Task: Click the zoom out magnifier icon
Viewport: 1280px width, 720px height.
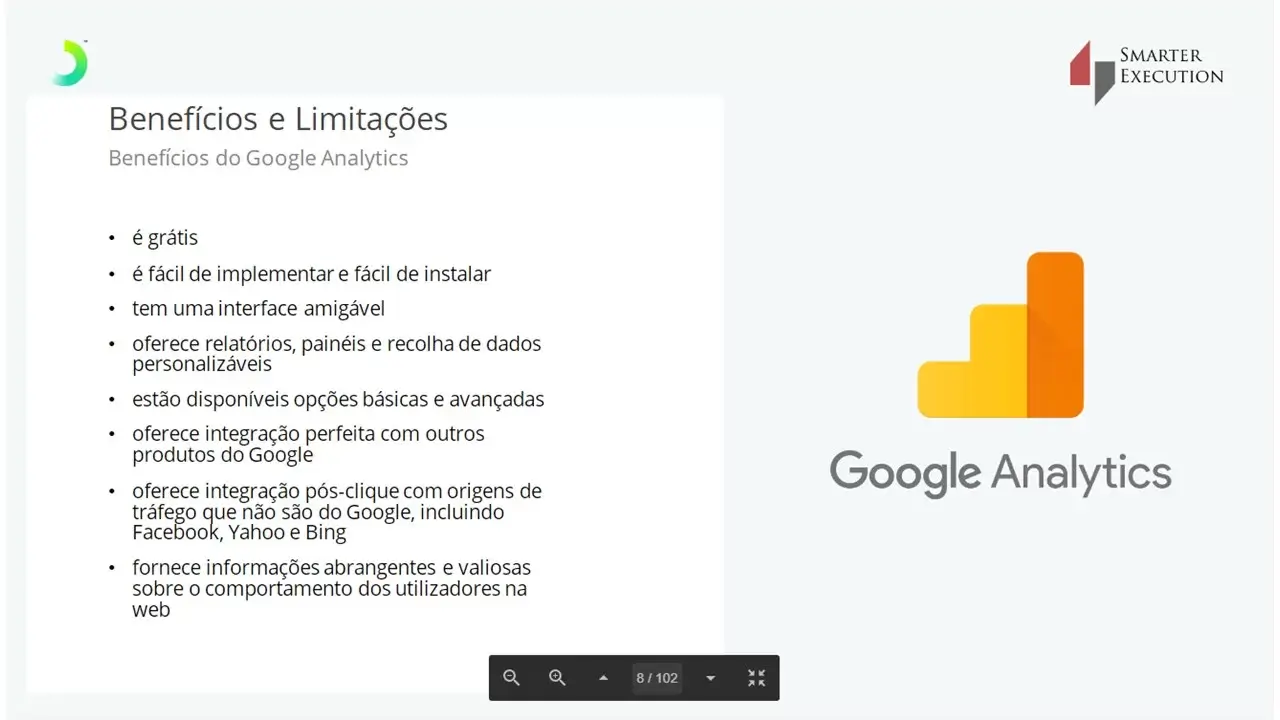Action: 511,678
